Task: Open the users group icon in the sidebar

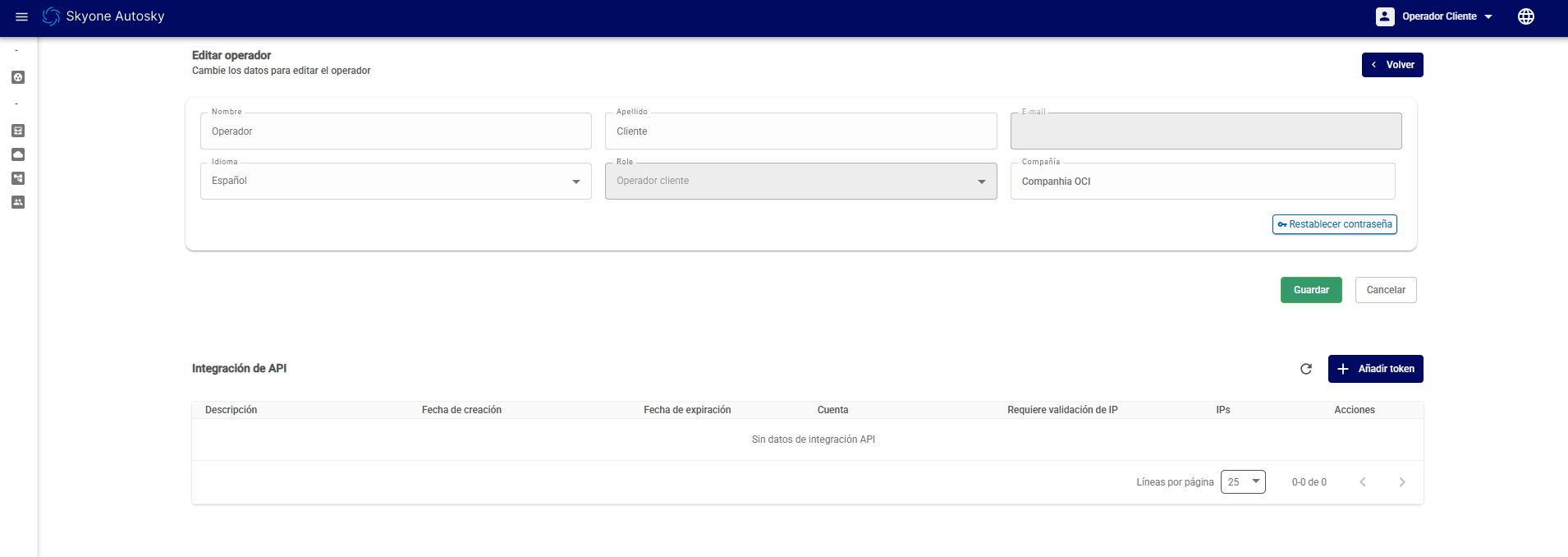Action: coord(18,202)
